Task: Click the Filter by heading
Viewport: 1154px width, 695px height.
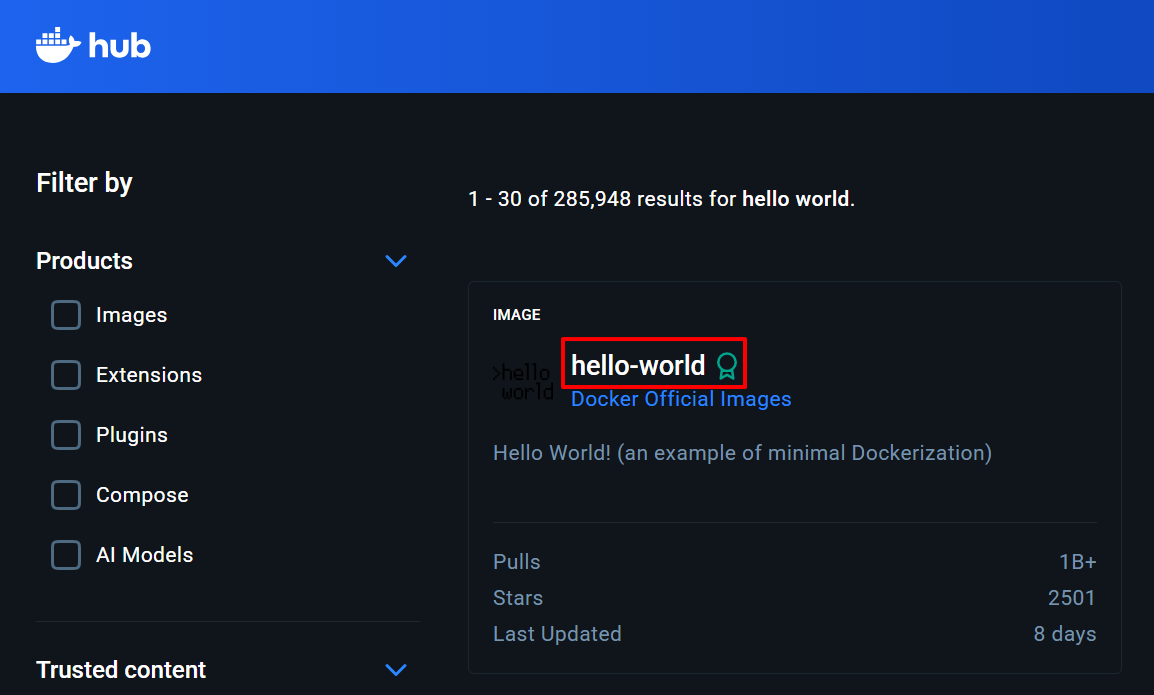Action: pos(85,183)
